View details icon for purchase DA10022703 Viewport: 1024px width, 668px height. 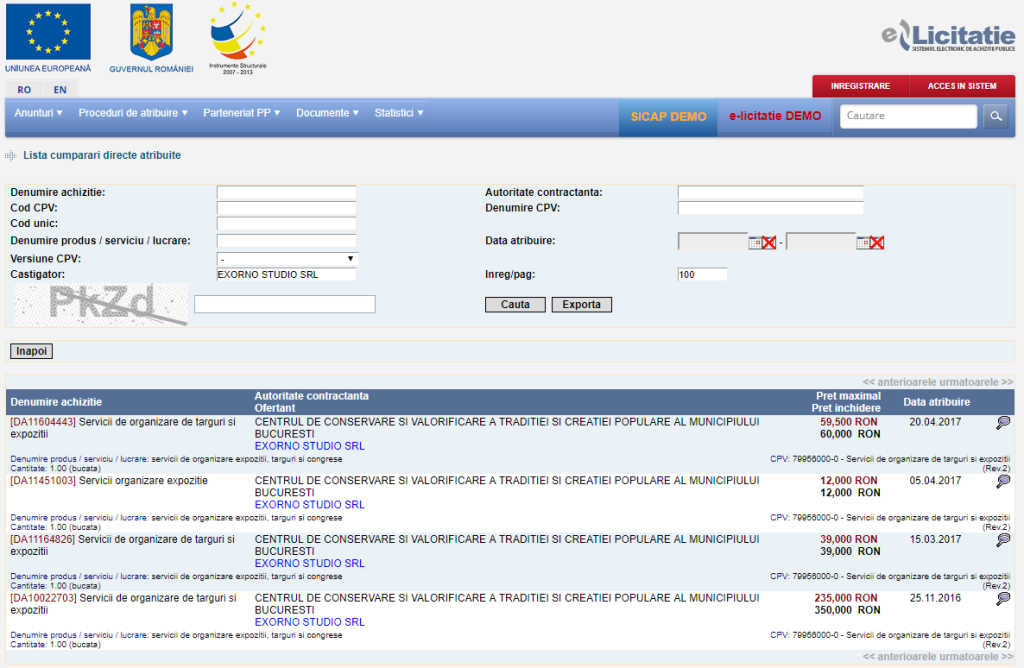coord(1003,598)
